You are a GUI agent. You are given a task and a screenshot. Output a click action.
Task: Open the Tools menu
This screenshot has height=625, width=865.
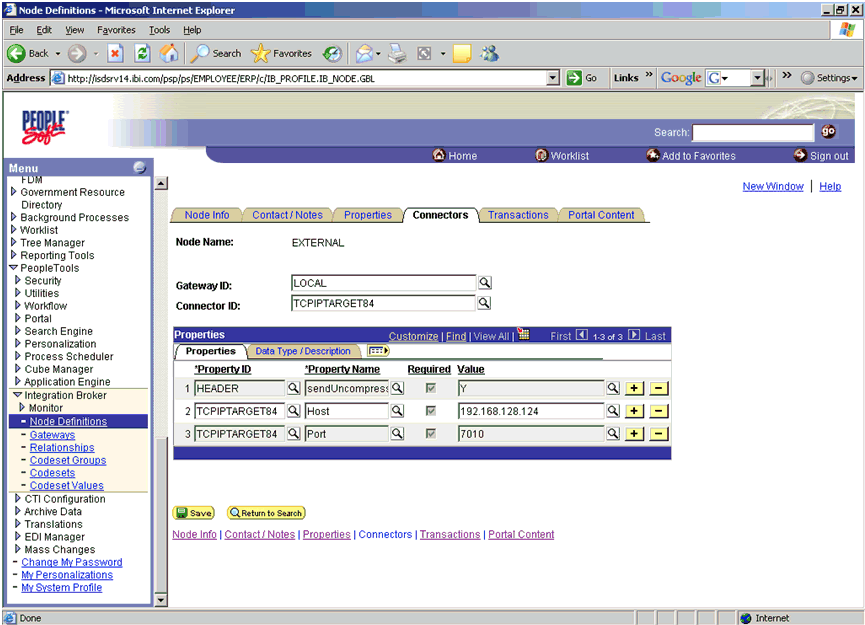[x=160, y=30]
